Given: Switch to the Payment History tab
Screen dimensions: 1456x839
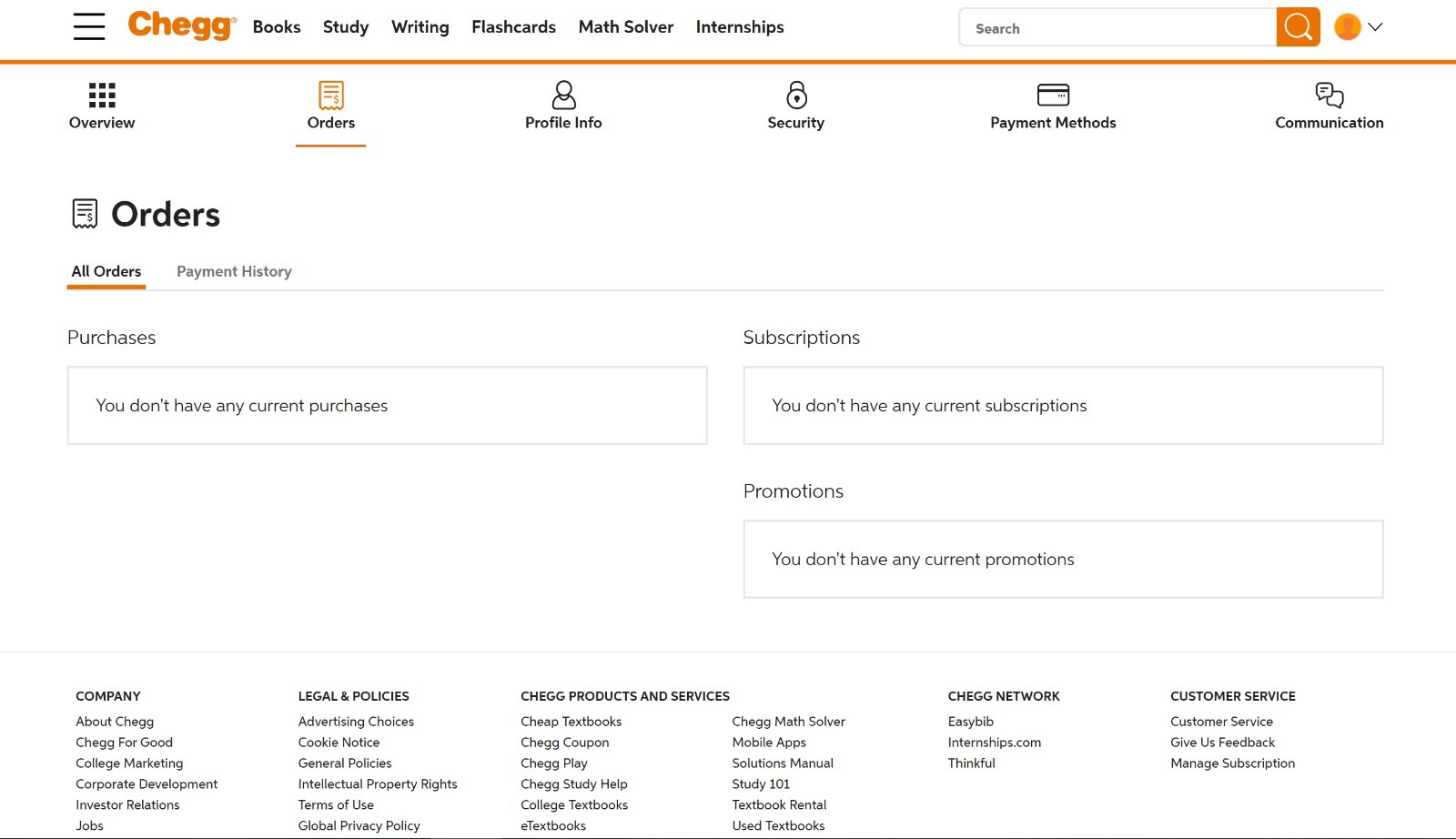Looking at the screenshot, I should point(234,271).
